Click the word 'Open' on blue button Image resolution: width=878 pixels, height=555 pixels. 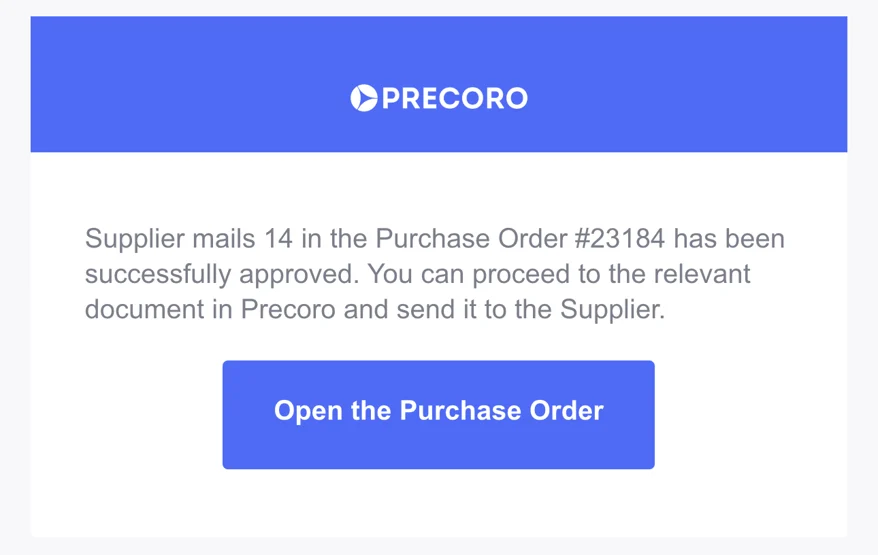[308, 412]
